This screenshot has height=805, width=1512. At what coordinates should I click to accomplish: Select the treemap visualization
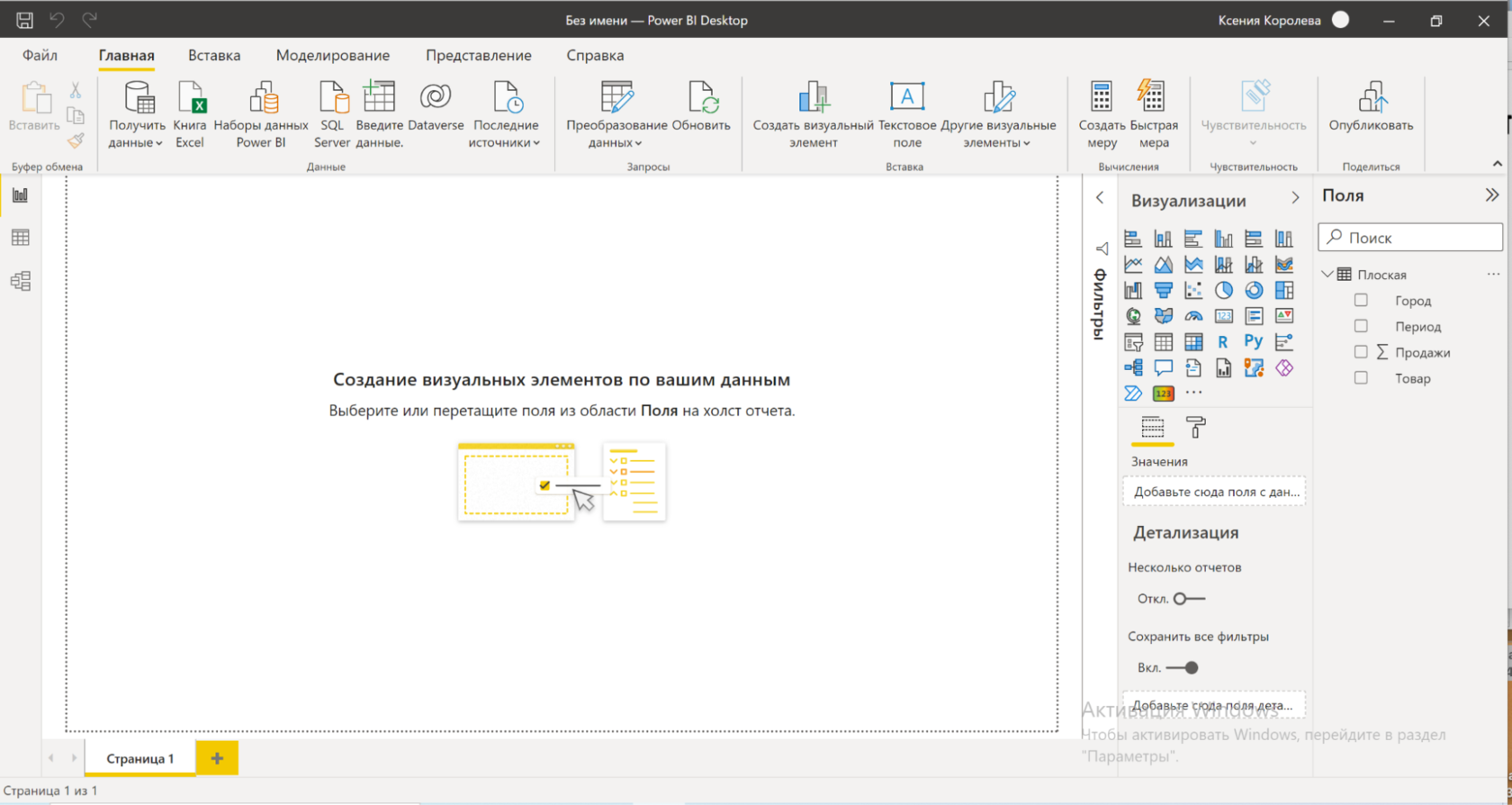[x=1284, y=290]
